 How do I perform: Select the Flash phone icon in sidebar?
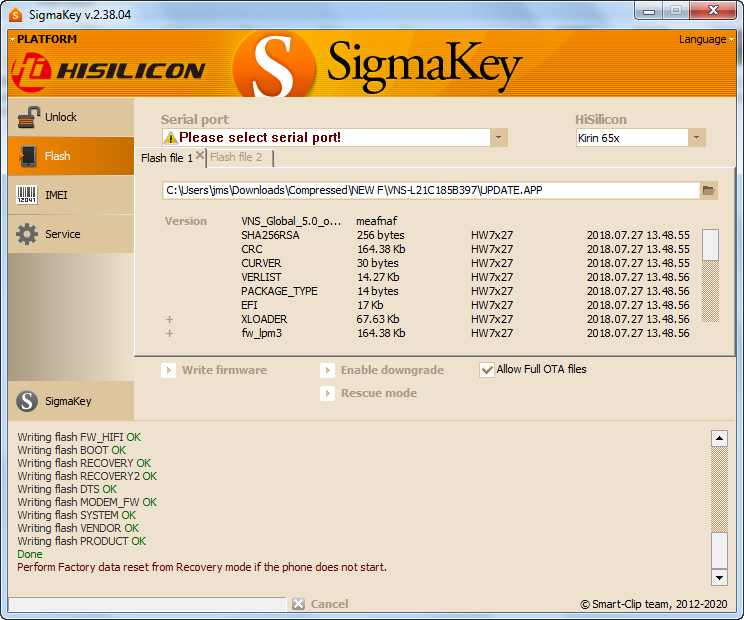point(28,156)
